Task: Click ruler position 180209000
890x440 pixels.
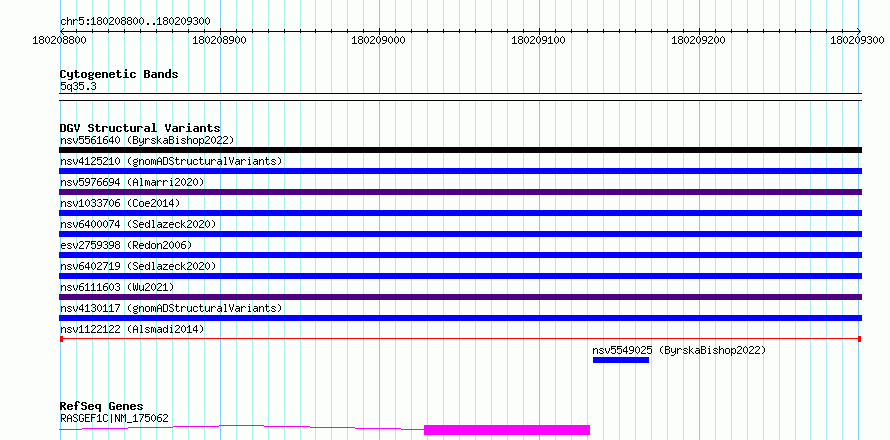Action: point(379,40)
